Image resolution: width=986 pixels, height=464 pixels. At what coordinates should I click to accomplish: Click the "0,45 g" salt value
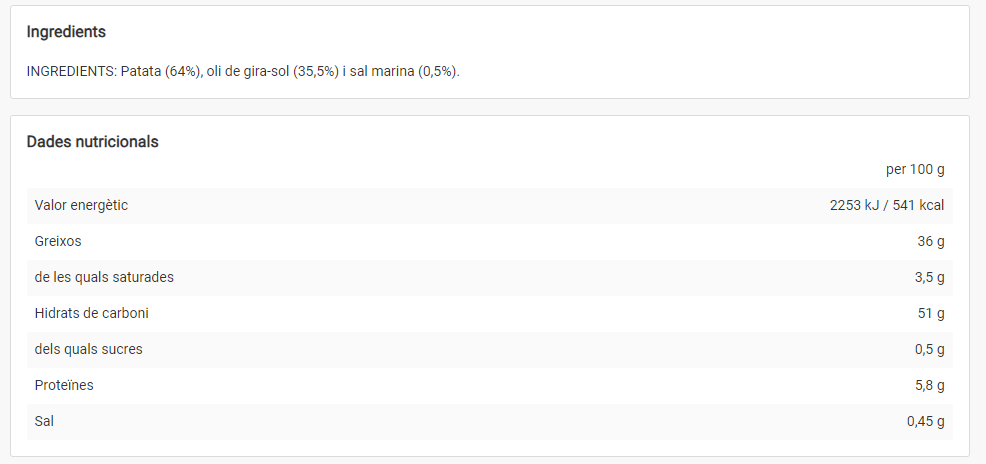tap(925, 421)
